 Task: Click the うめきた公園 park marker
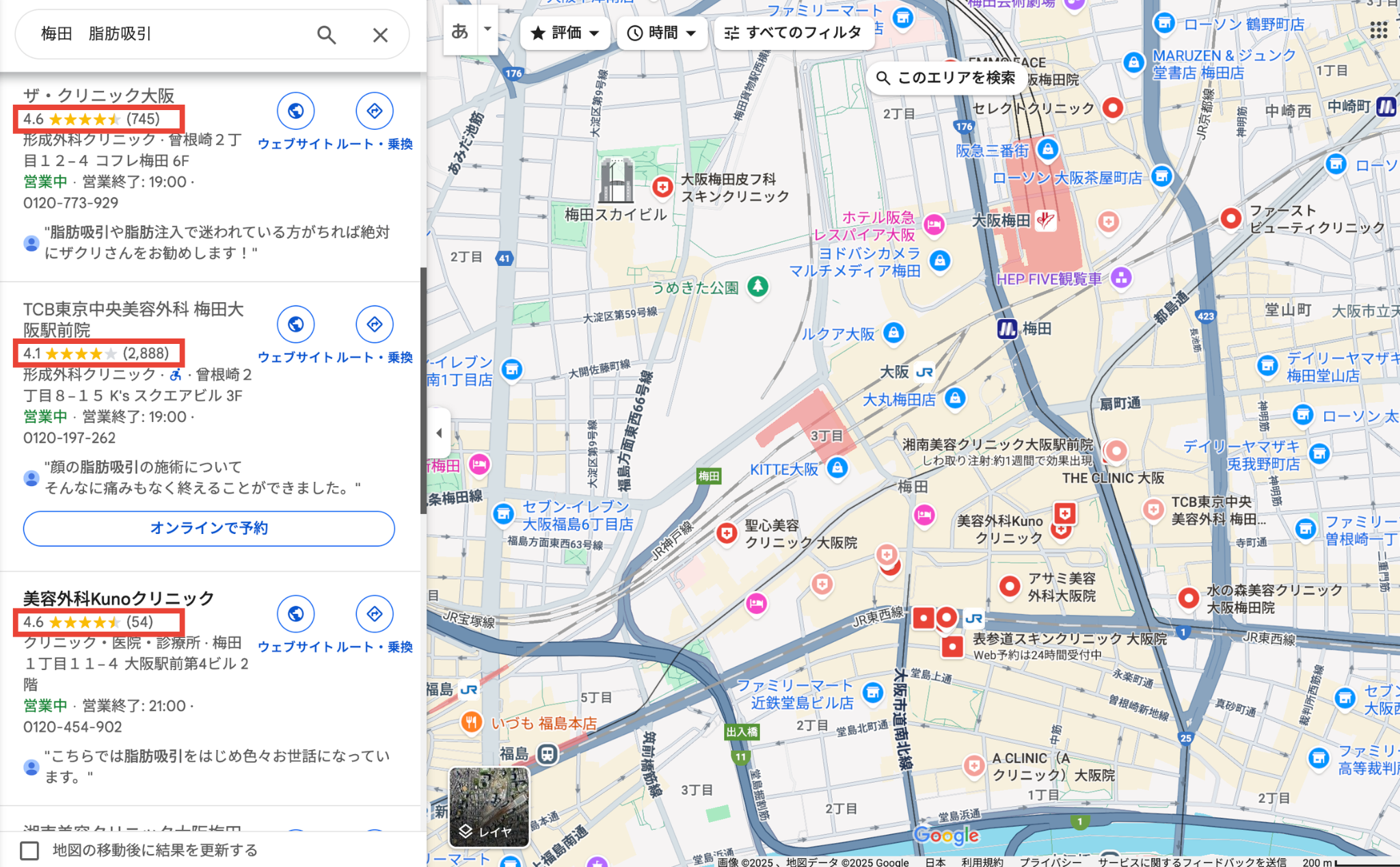[x=757, y=286]
